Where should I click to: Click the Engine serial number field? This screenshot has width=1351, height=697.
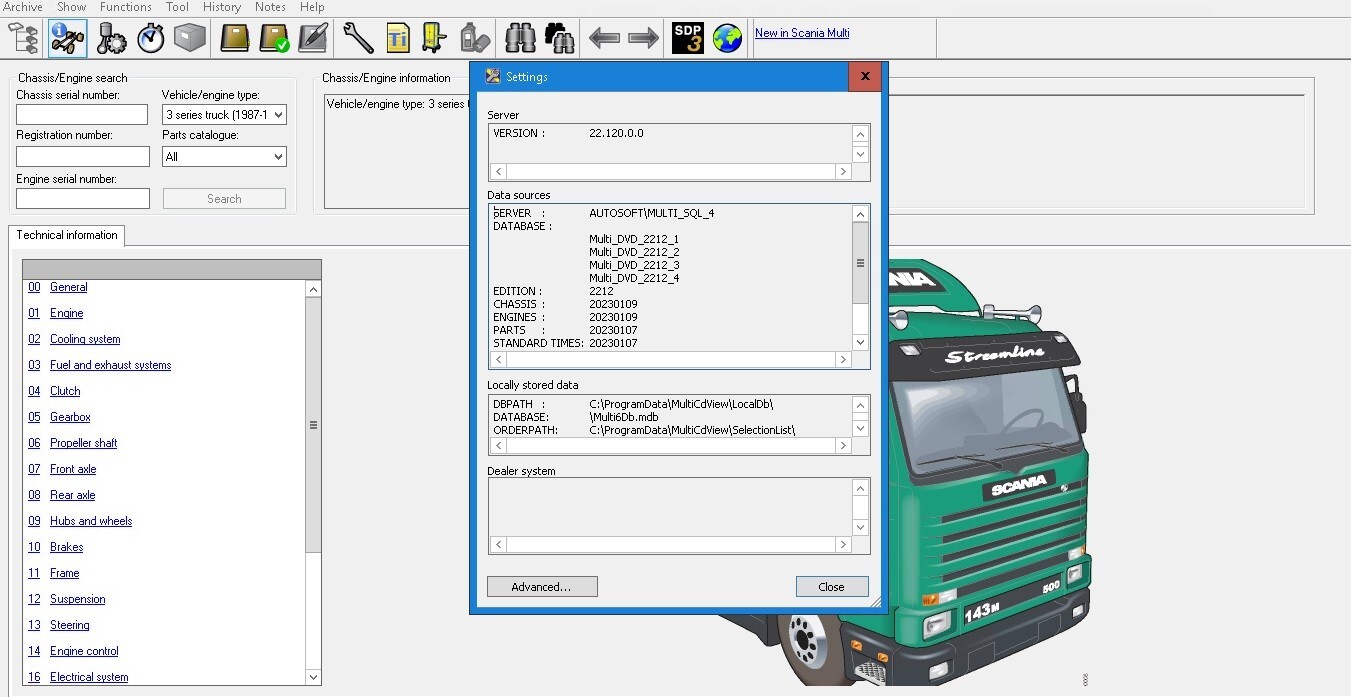pos(82,199)
